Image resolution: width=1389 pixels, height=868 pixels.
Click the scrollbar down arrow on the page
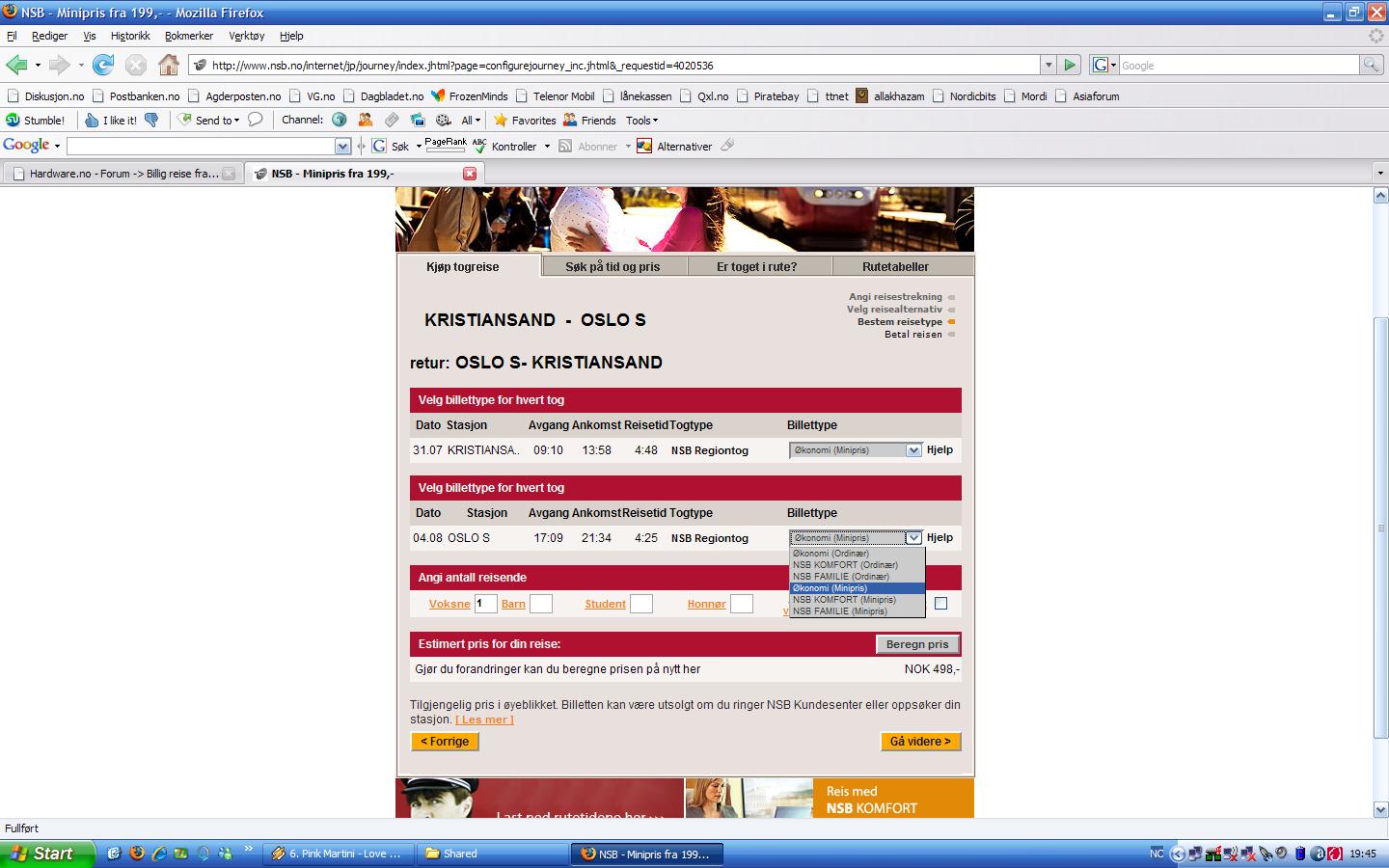(x=1380, y=809)
